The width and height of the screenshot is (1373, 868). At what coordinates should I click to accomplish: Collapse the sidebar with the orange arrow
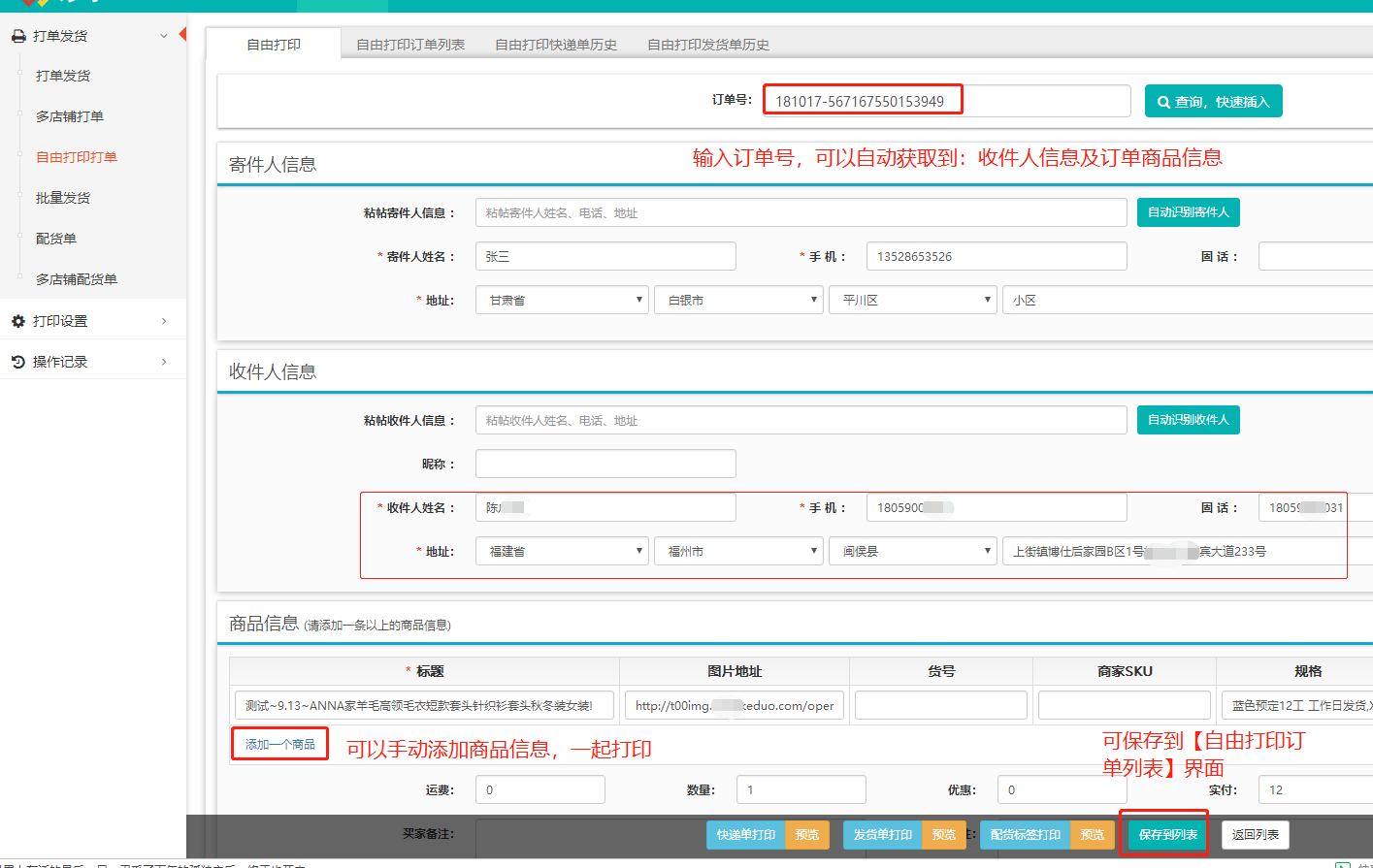182,35
